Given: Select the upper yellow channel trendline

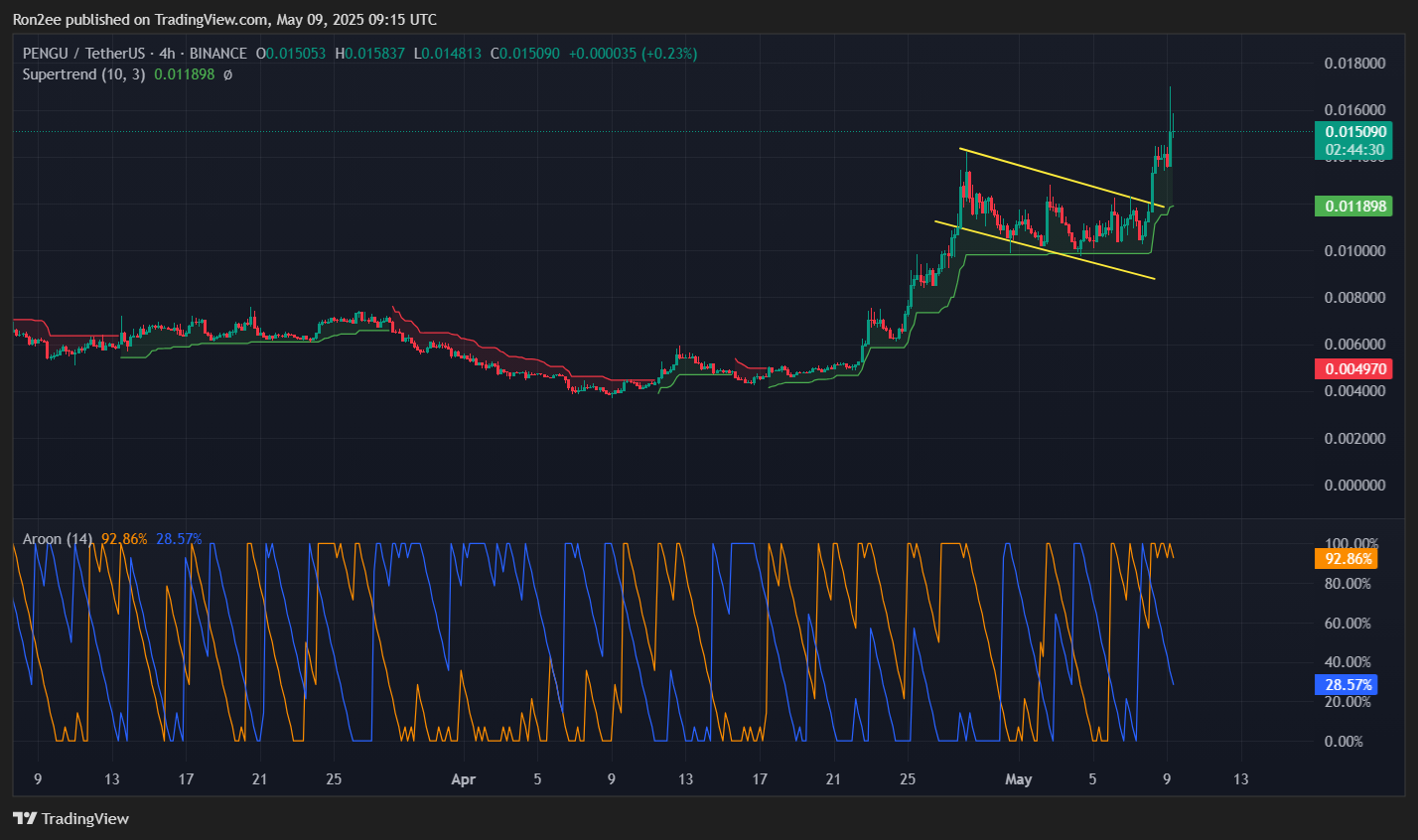Looking at the screenshot, I should 1062,179.
